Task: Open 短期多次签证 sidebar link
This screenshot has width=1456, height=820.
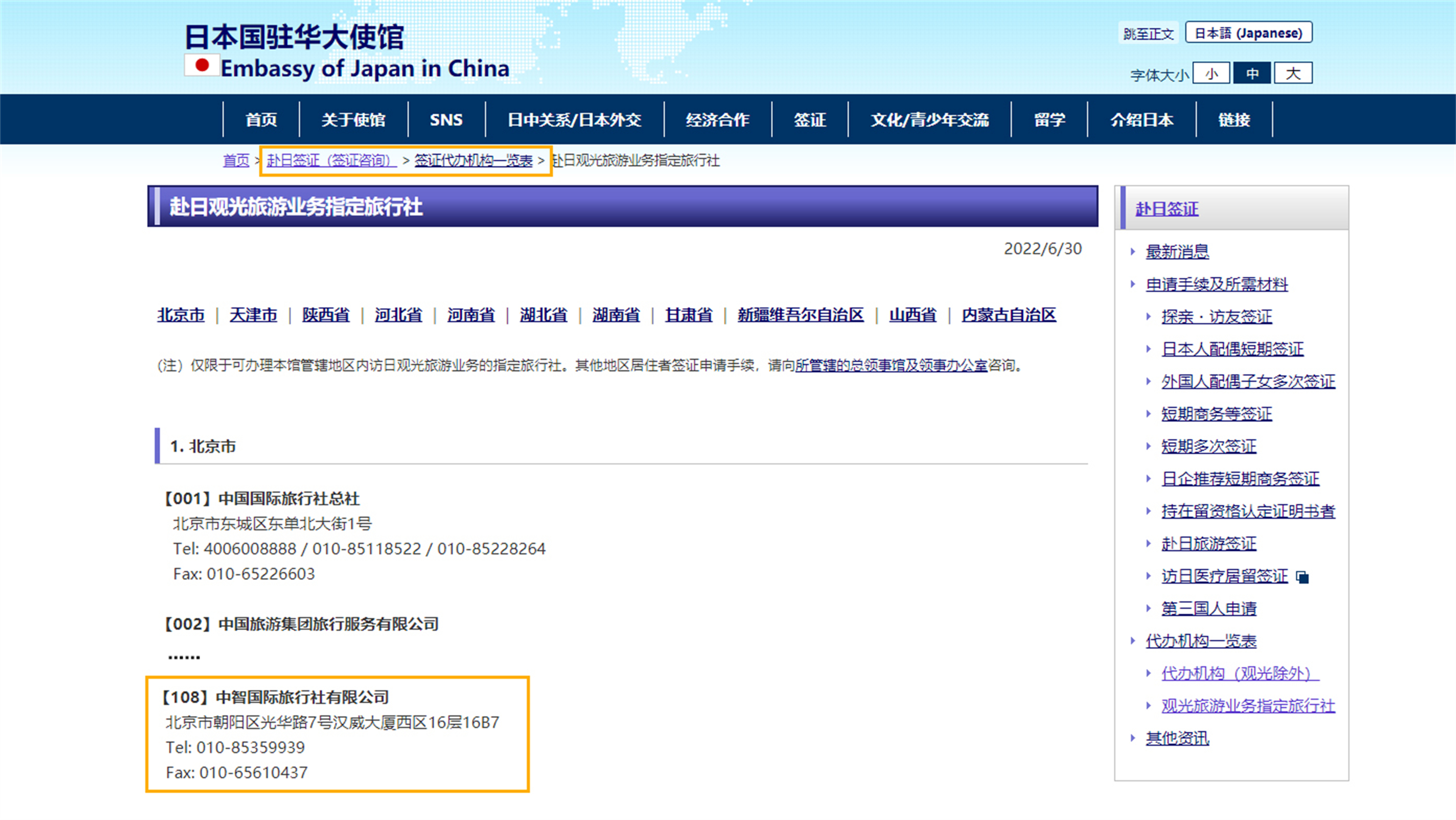Action: tap(1208, 446)
